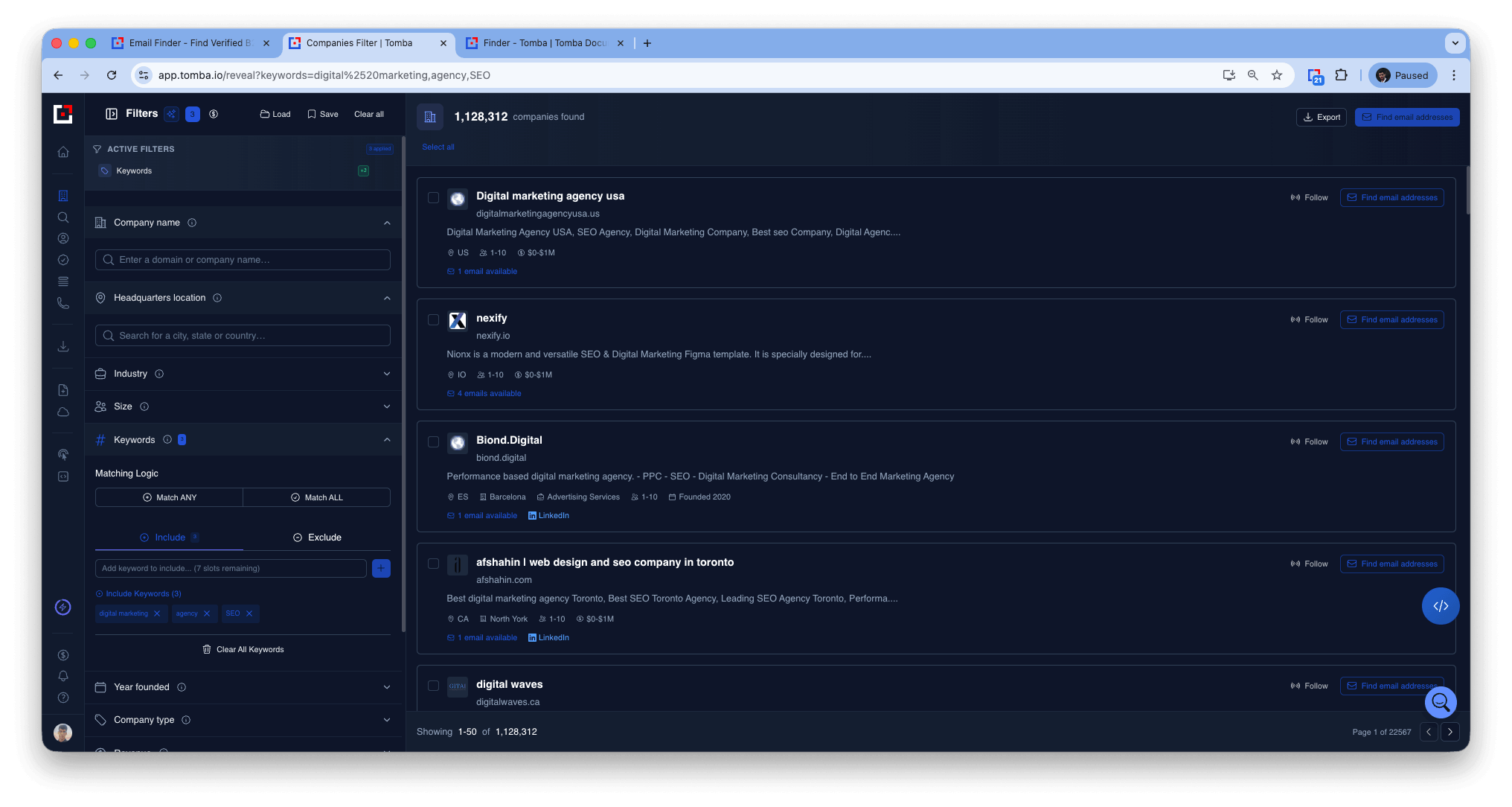
Task: Open the blue search chat bubble
Action: [1441, 701]
